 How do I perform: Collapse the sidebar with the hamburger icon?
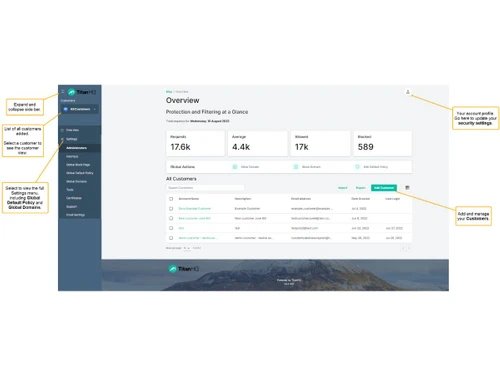tap(62, 91)
